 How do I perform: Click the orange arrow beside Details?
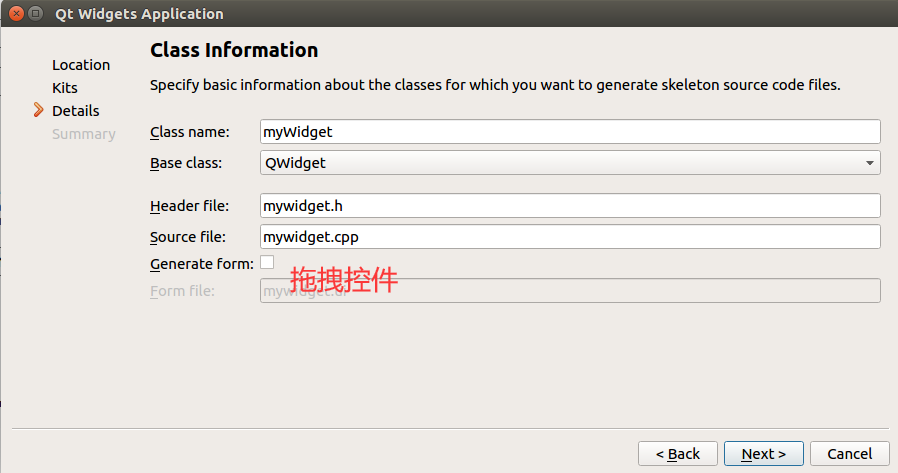coord(38,110)
